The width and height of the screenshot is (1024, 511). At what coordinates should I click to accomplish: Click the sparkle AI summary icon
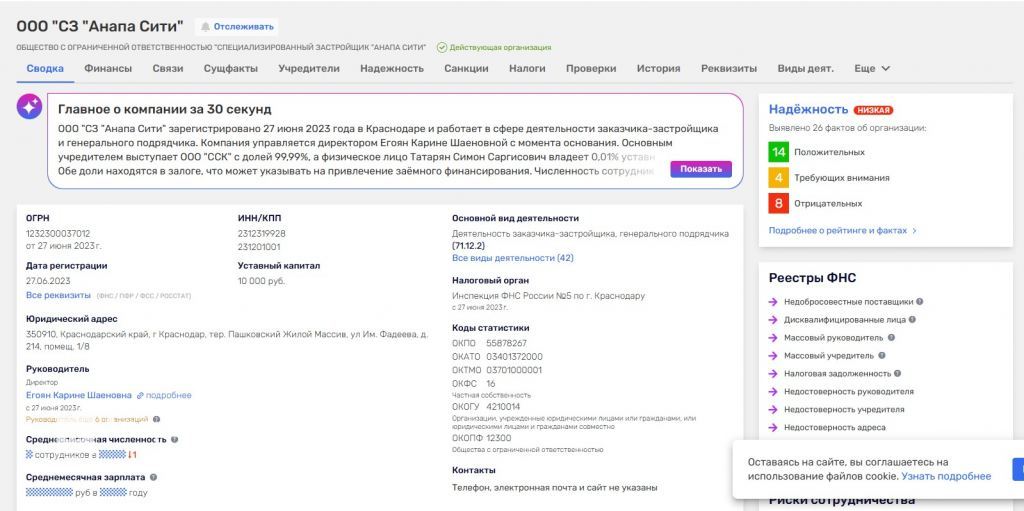coord(29,107)
